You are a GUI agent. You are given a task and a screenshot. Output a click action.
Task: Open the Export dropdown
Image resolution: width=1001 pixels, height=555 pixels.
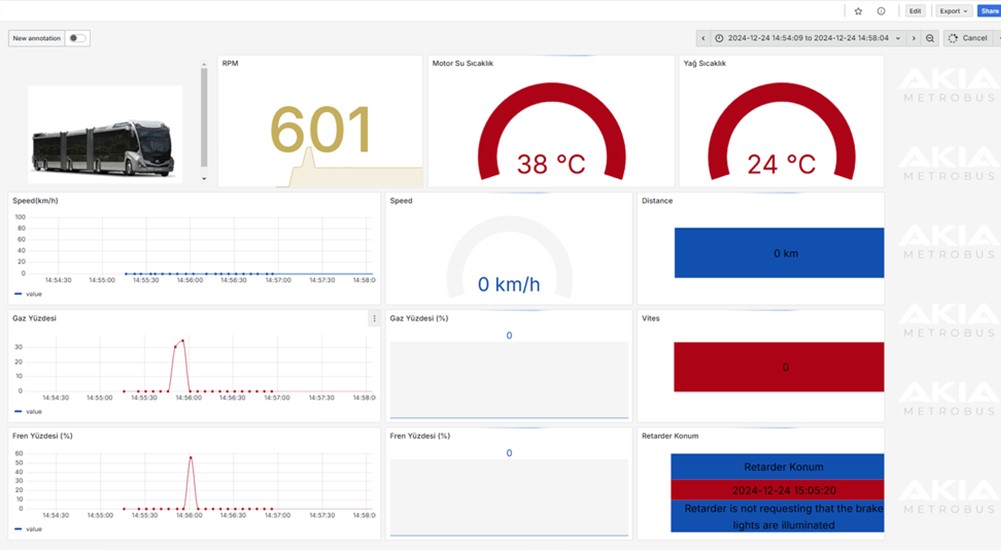953,11
